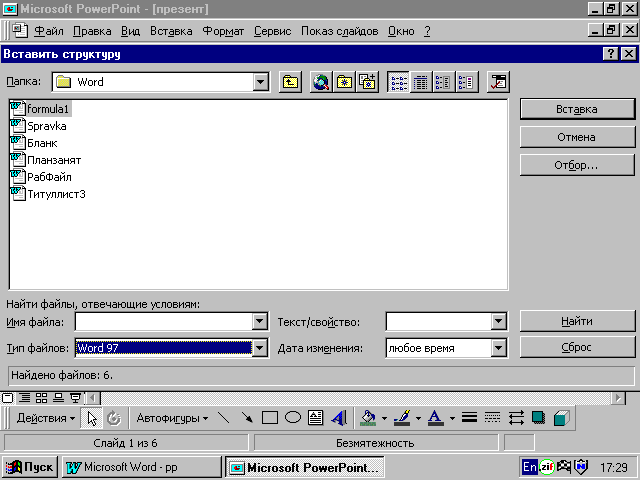The width and height of the screenshot is (640, 480).
Task: Go up one folder level
Action: pyautogui.click(x=290, y=82)
